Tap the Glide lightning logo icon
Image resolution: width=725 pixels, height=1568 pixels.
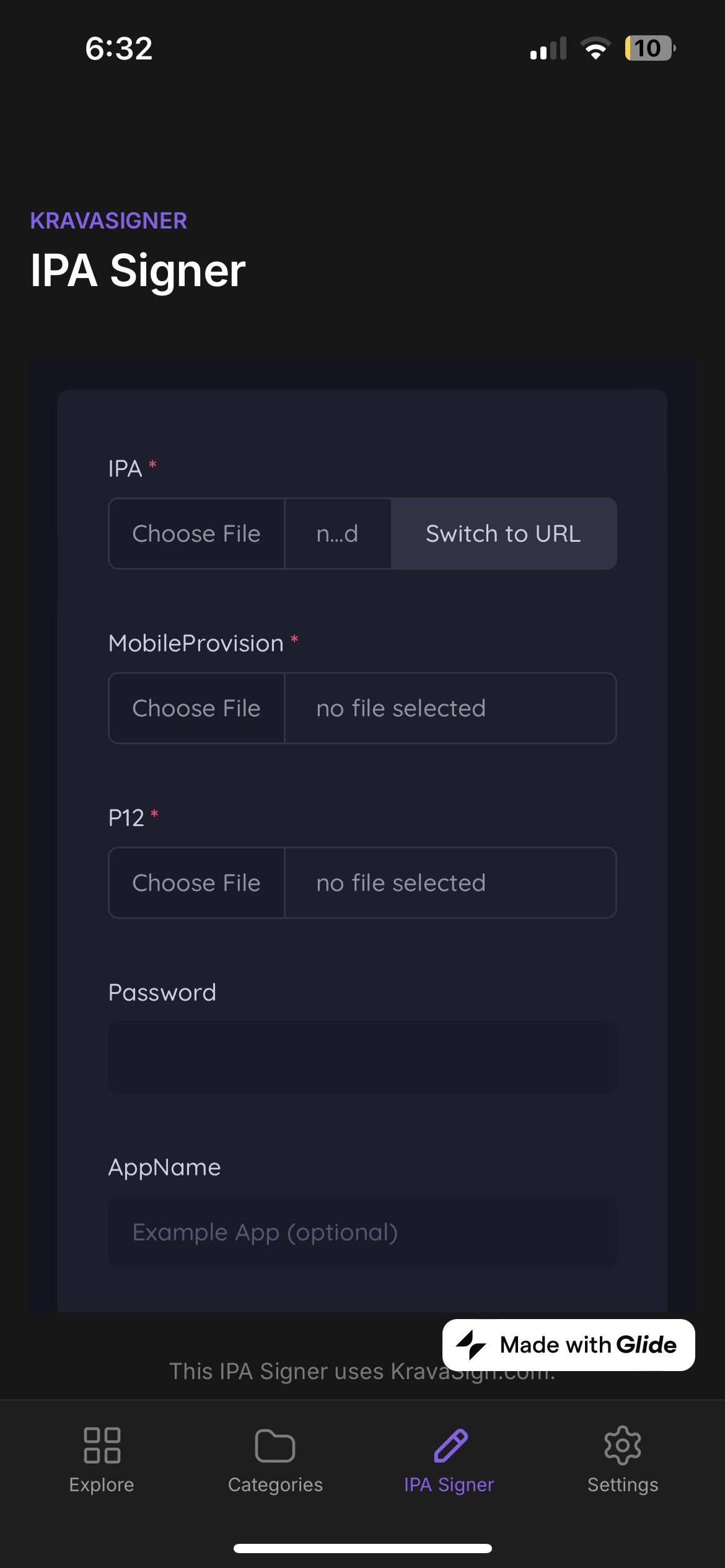tap(472, 1345)
